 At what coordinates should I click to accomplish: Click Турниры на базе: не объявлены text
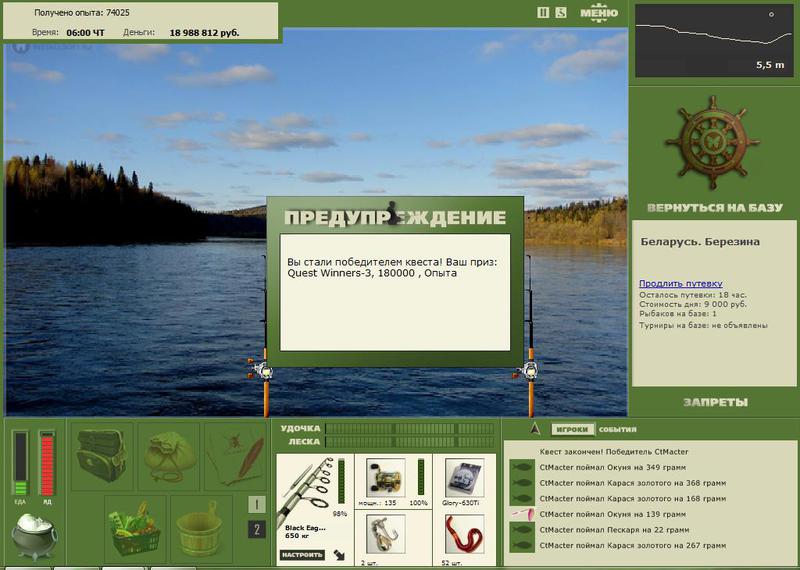pyautogui.click(x=703, y=326)
